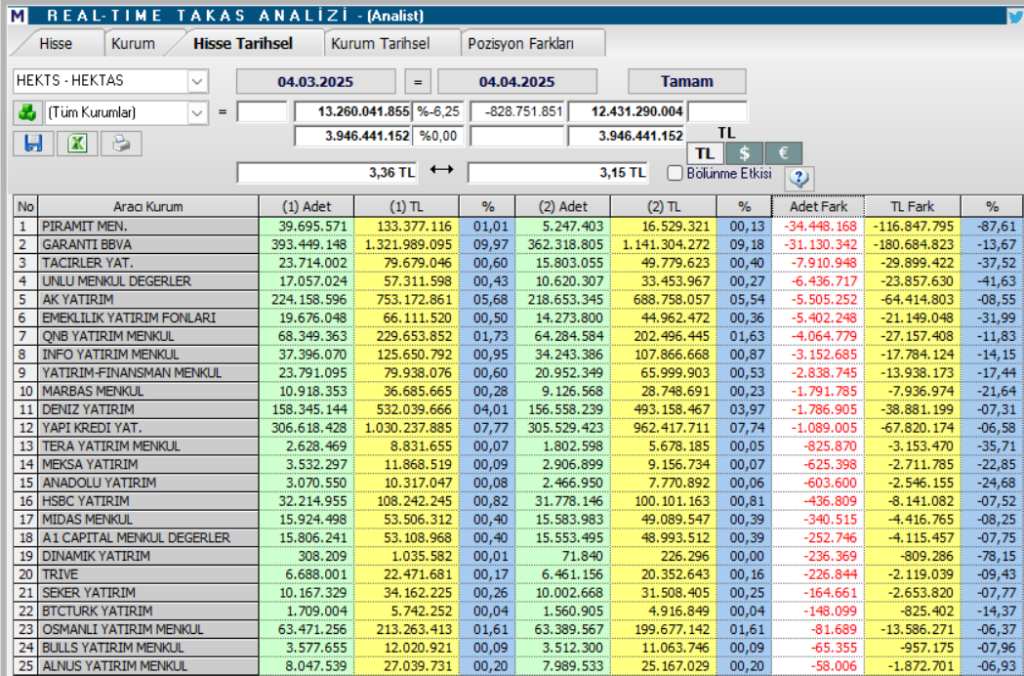Click the 12.431.290.004 total field
This screenshot has width=1024, height=676.
[x=626, y=112]
